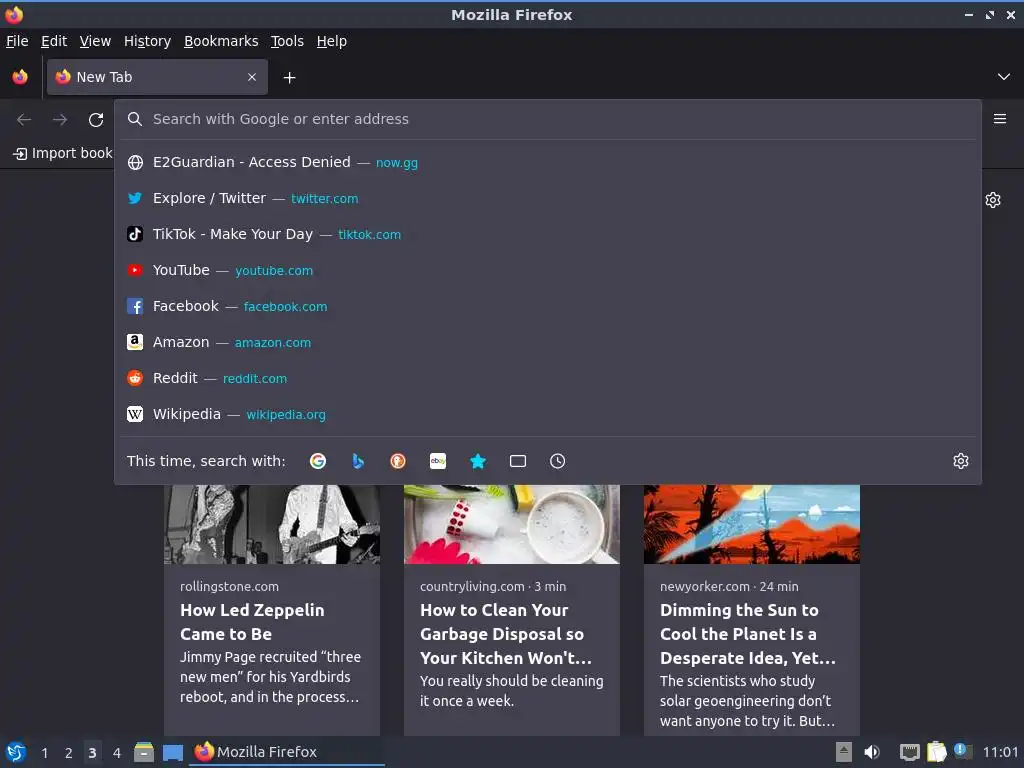Click the 11:01 panel clock

(1000, 752)
